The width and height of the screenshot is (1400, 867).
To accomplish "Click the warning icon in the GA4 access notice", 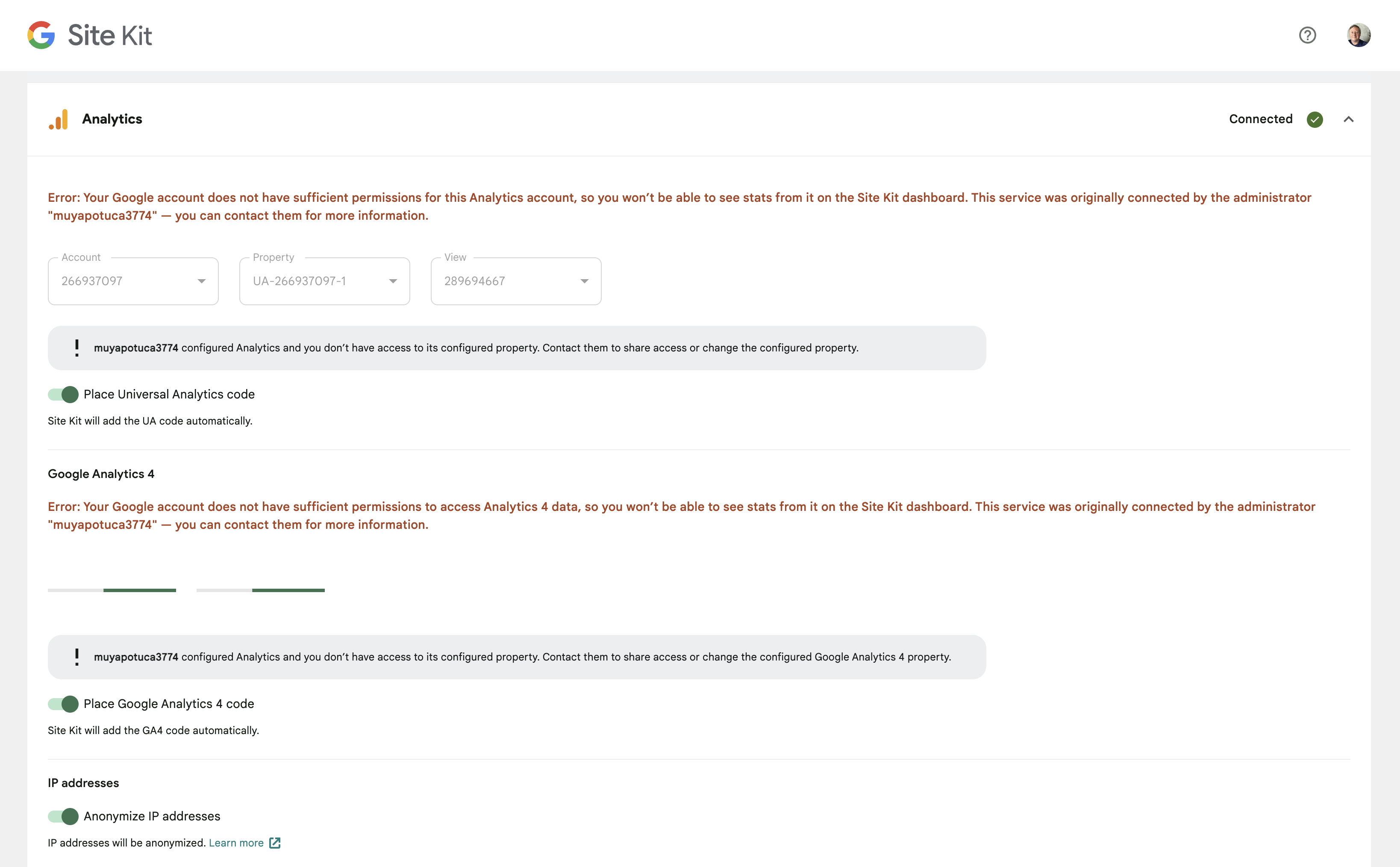I will pos(77,657).
